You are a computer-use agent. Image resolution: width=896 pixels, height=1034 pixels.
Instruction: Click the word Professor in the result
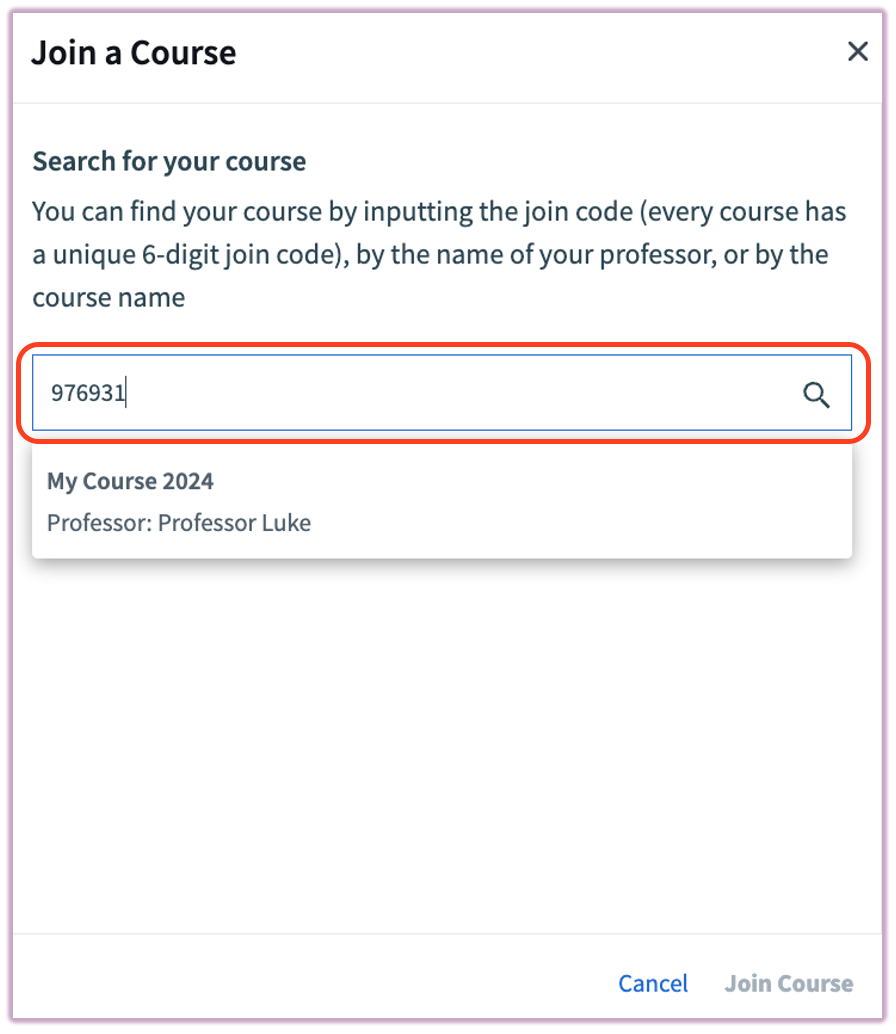click(x=96, y=523)
